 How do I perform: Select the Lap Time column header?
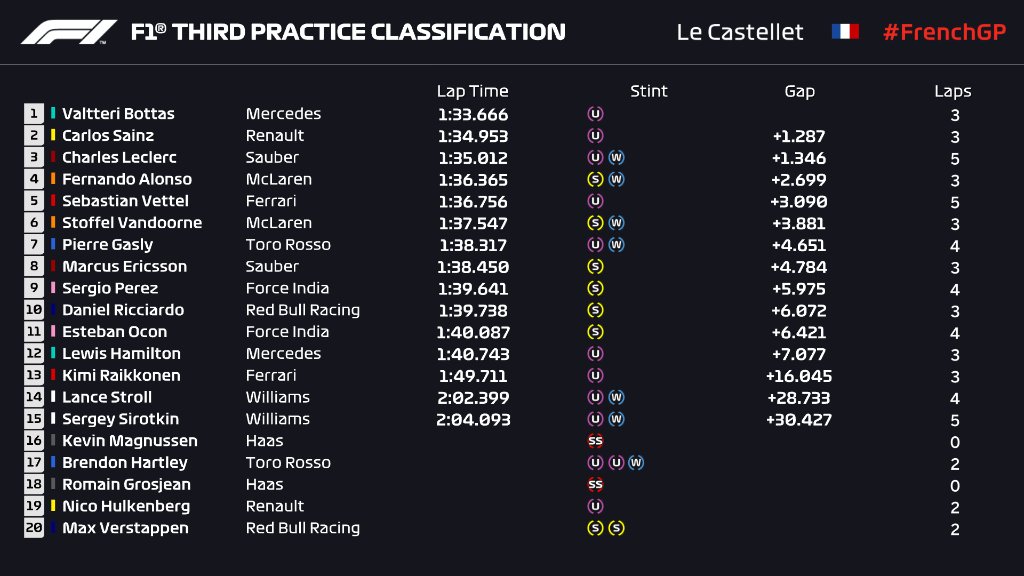click(x=472, y=91)
